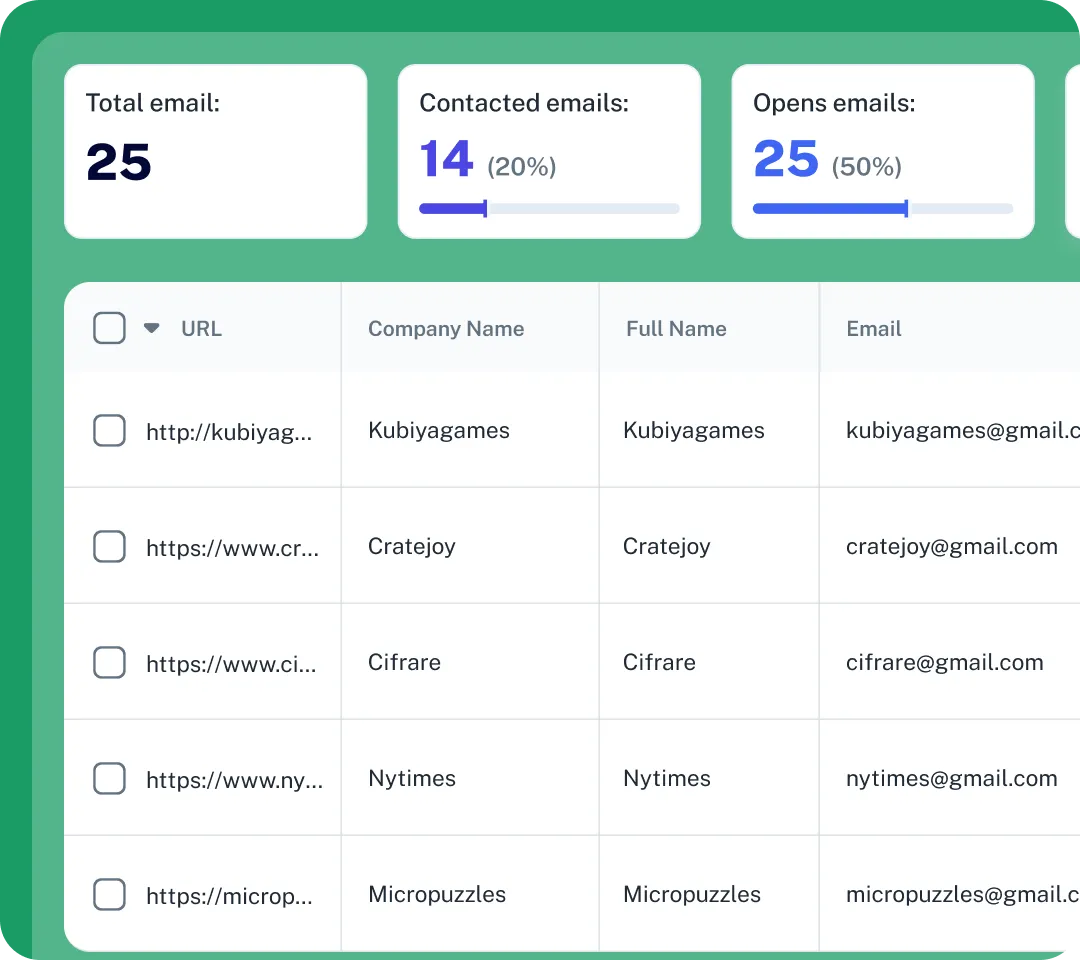1080x960 pixels.
Task: Tick the select-all checkbox in table header
Action: (109, 328)
